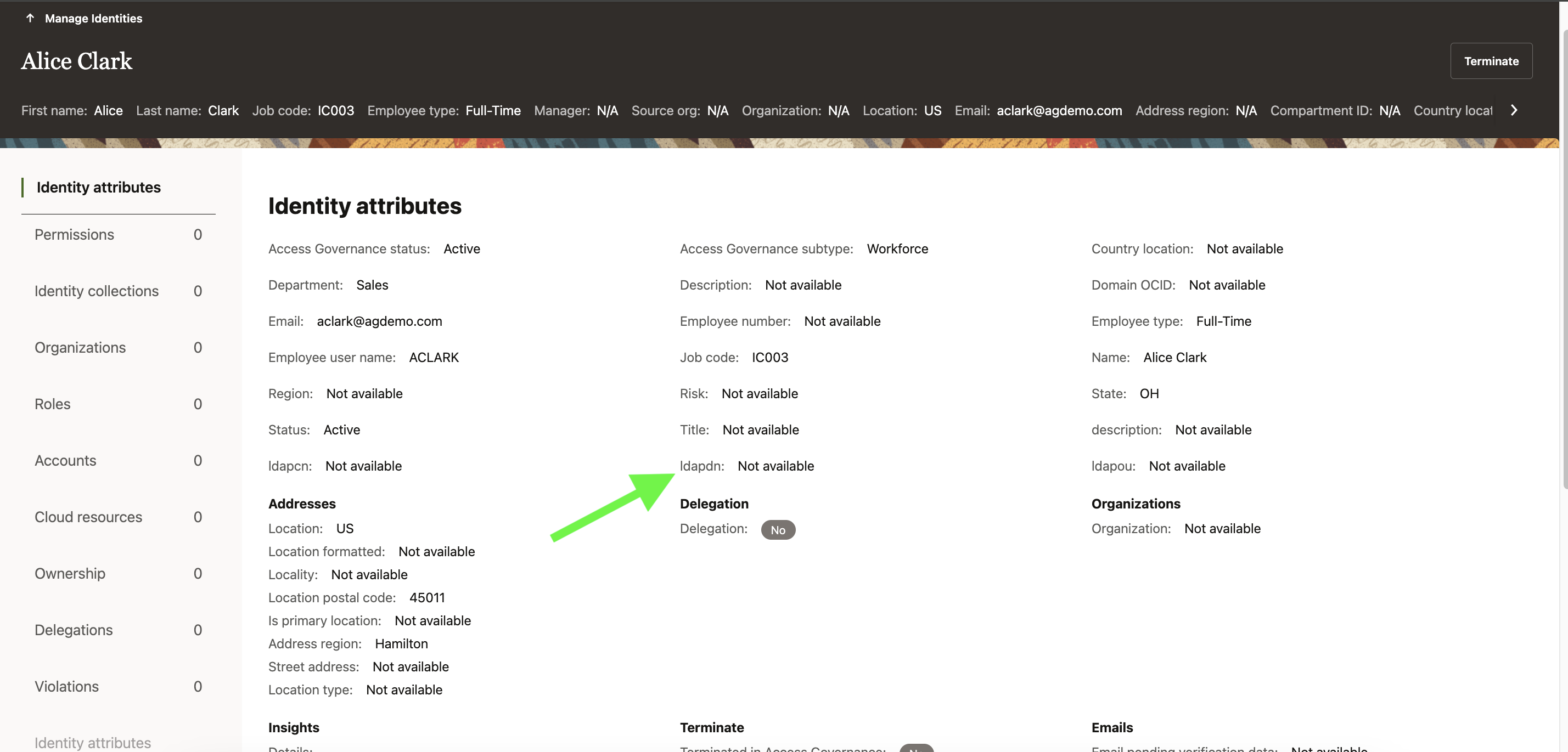Viewport: 1568px width, 752px height.
Task: Go to the Organizations tab
Action: click(80, 347)
